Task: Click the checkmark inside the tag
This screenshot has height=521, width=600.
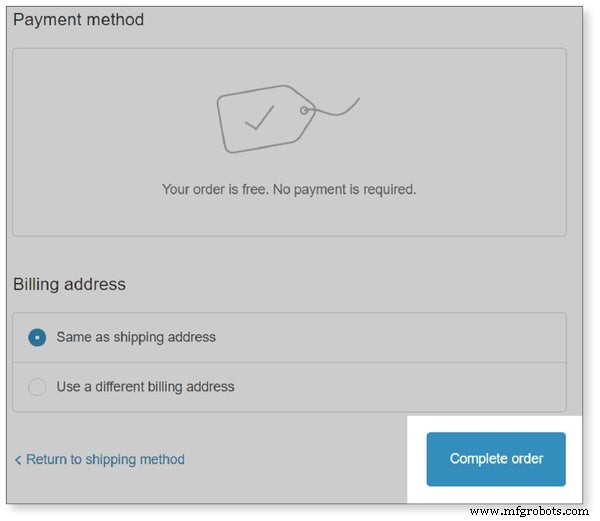Action: click(x=259, y=117)
